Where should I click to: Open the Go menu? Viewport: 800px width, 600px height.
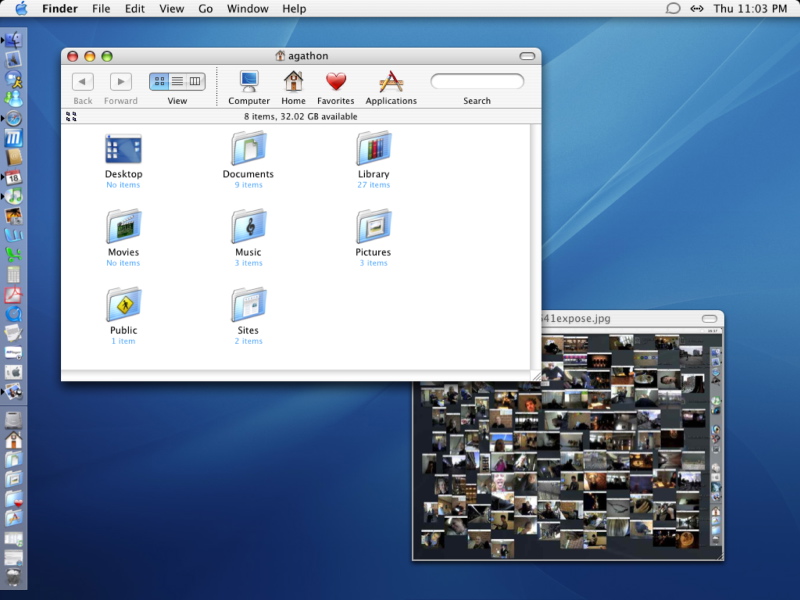[x=205, y=9]
